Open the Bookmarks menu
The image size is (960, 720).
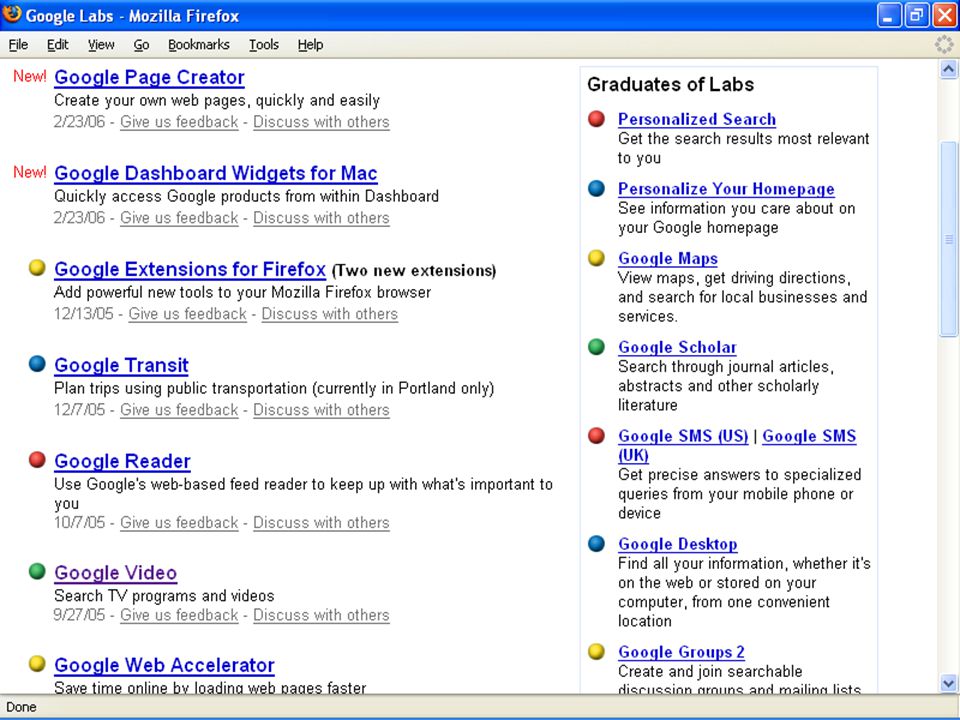199,45
